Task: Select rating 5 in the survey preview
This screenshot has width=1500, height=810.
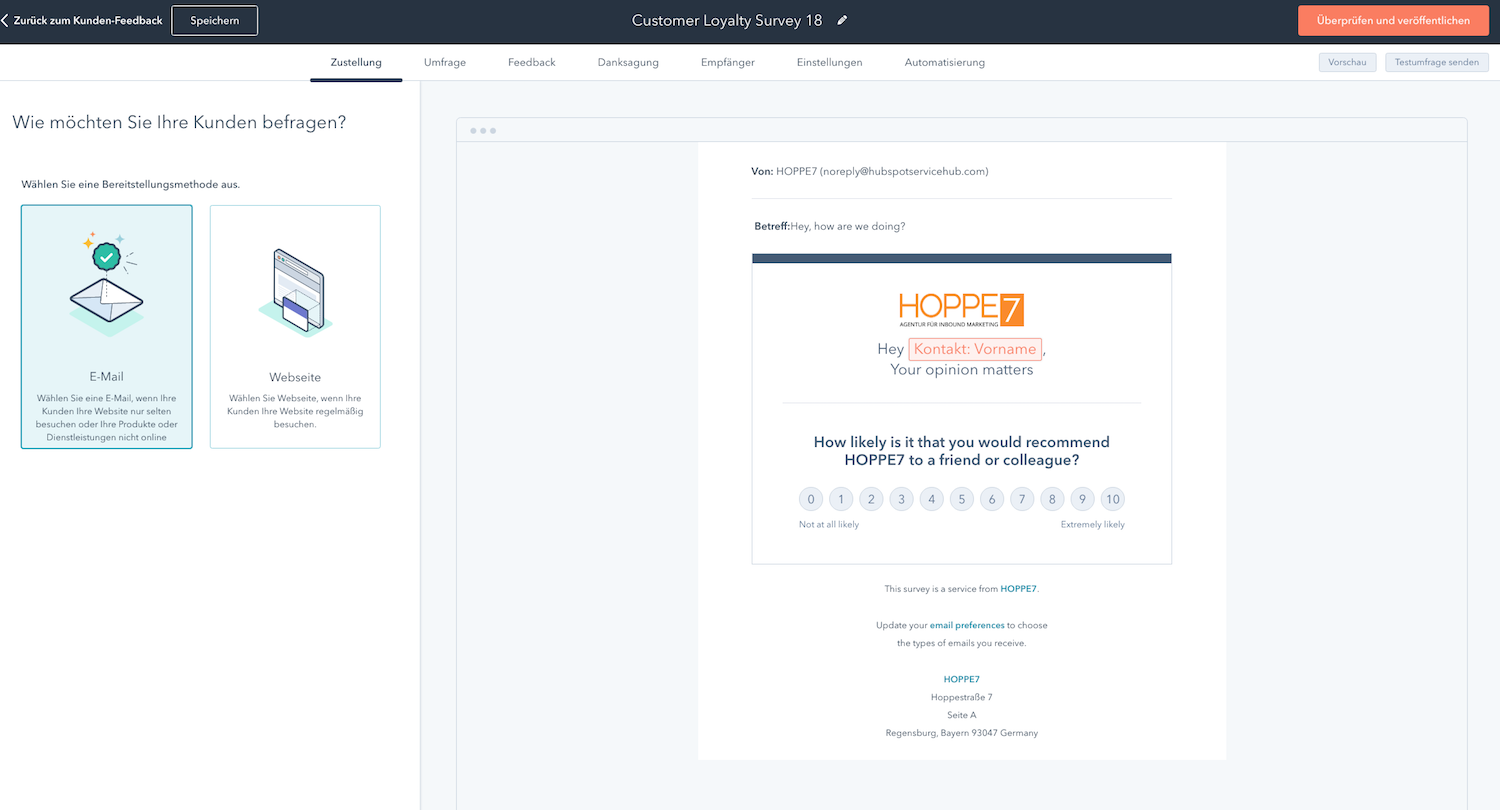Action: 962,499
